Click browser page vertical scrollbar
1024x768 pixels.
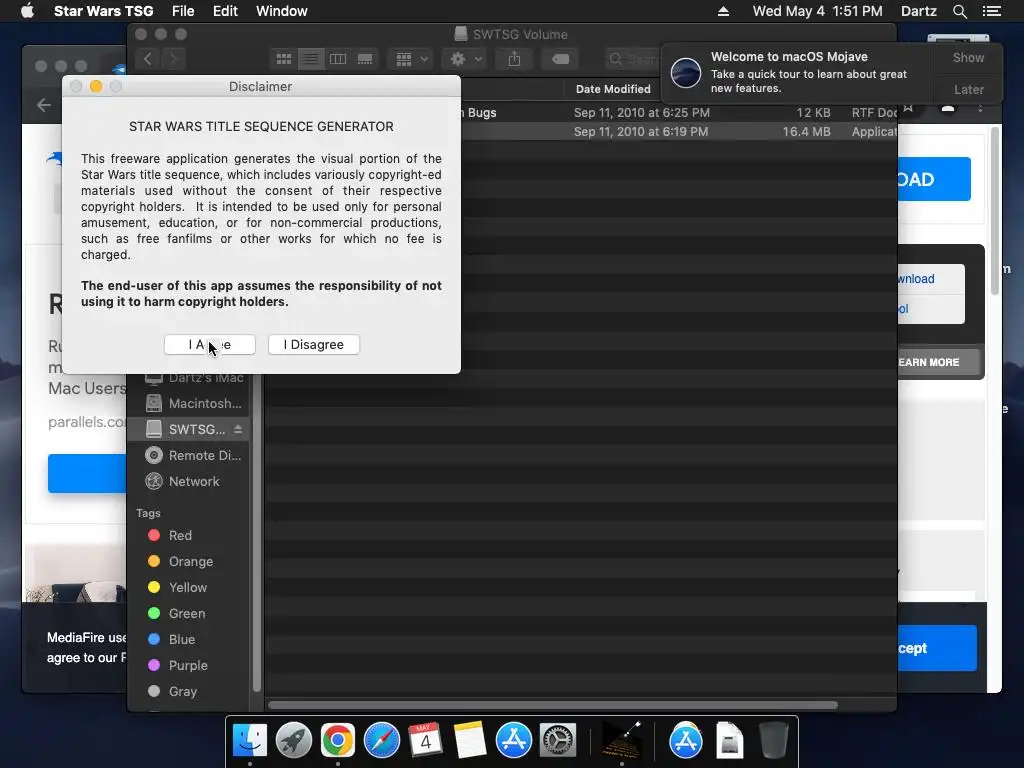pyautogui.click(x=995, y=212)
